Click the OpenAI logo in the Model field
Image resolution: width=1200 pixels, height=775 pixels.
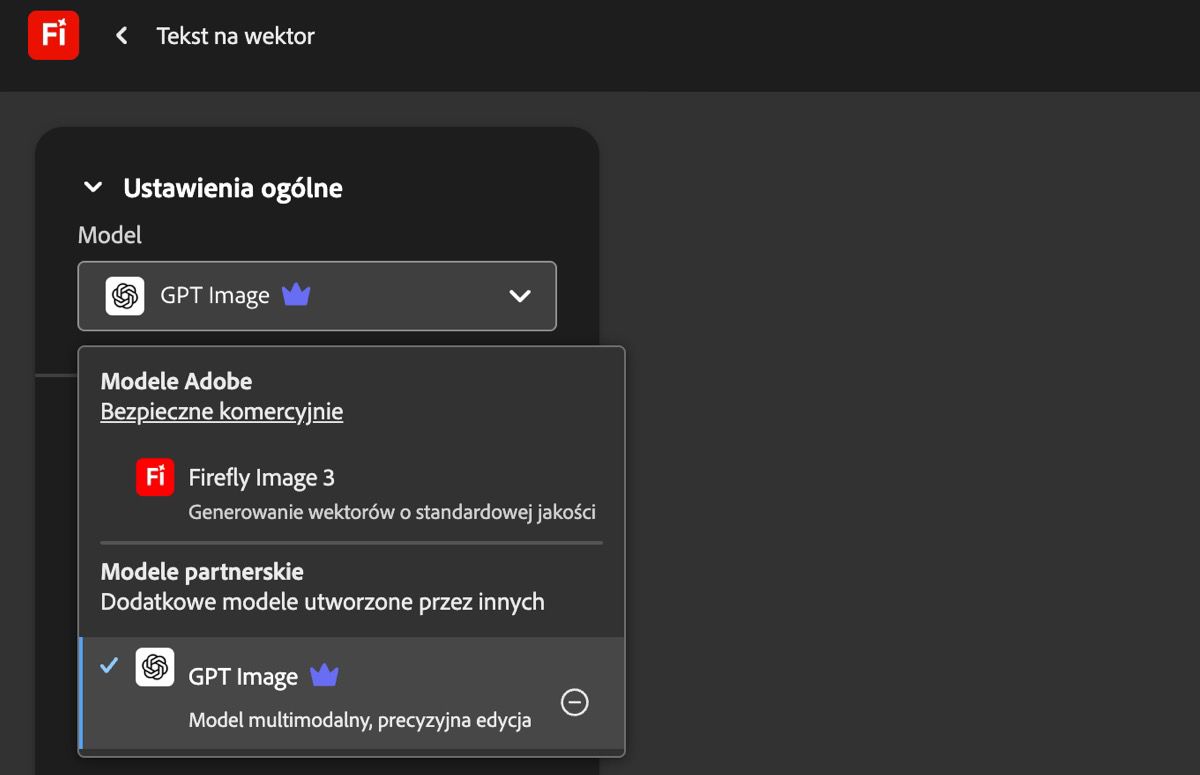pyautogui.click(x=125, y=296)
